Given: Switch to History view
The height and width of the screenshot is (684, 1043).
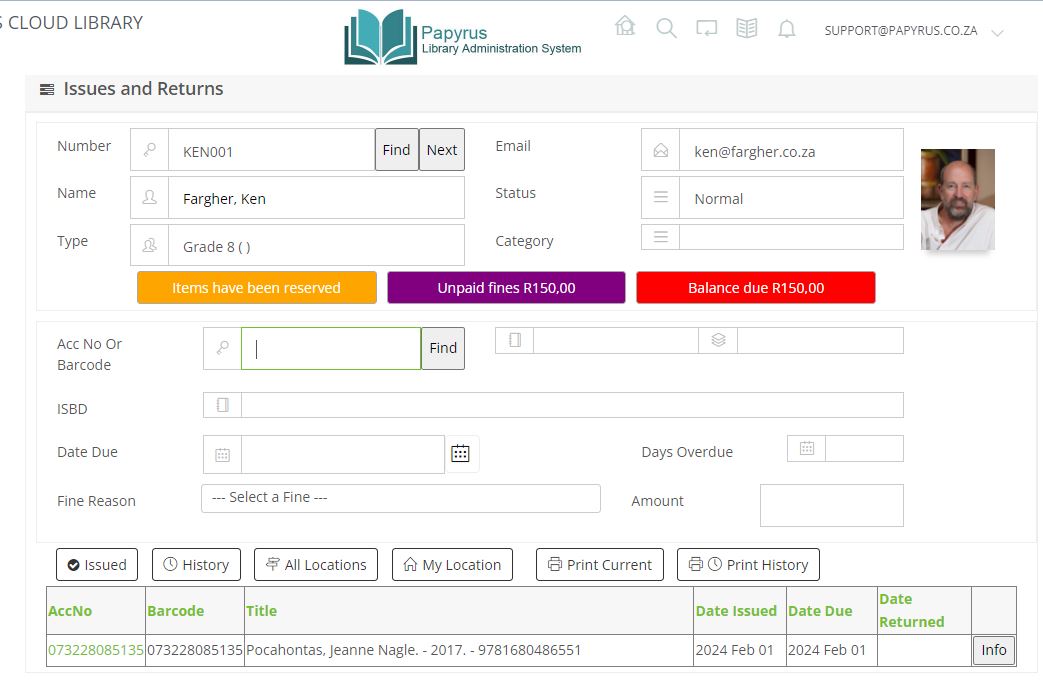Looking at the screenshot, I should [196, 565].
